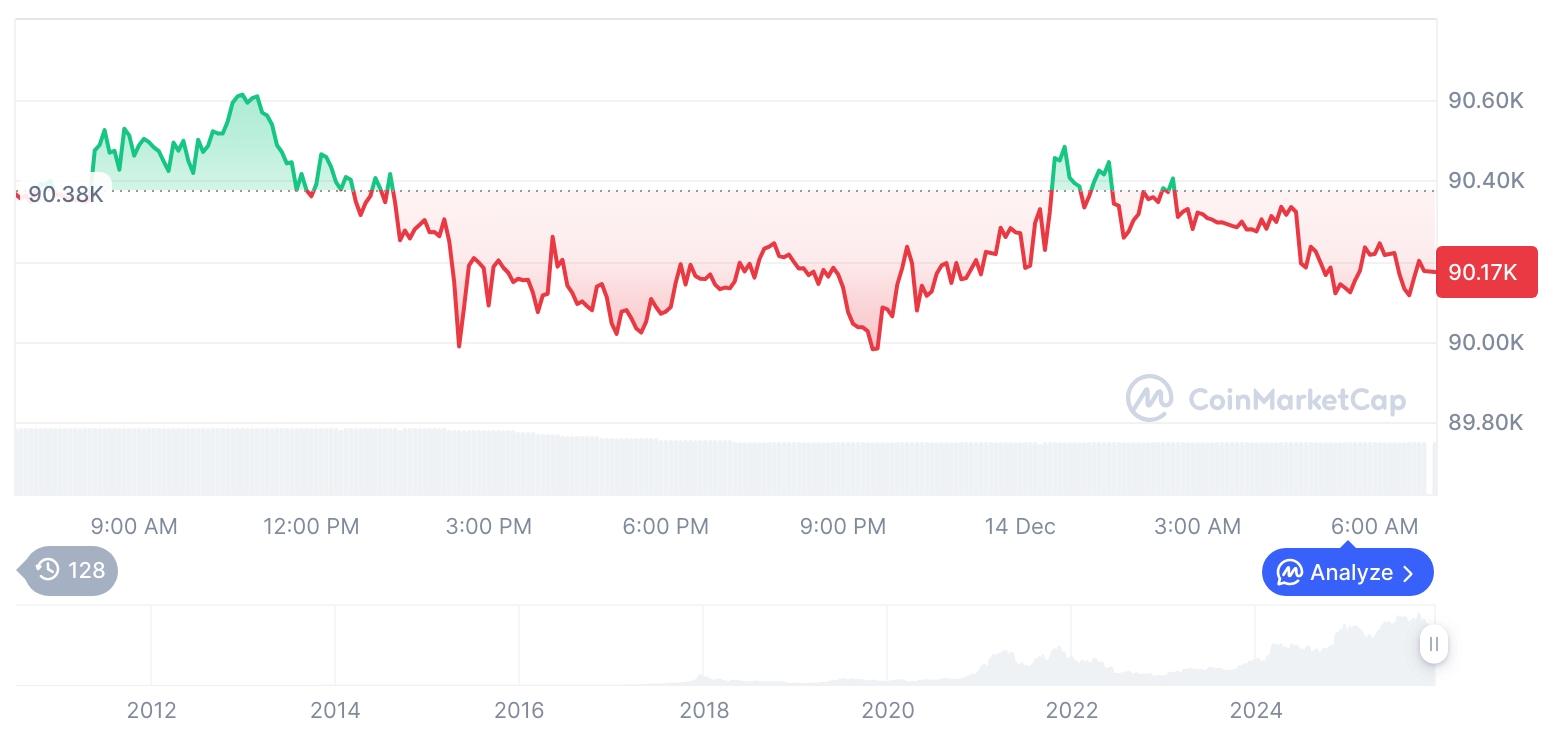Screen dimensions: 1566x732
Task: Select 2024 on the navigator timeline
Action: tap(1256, 710)
